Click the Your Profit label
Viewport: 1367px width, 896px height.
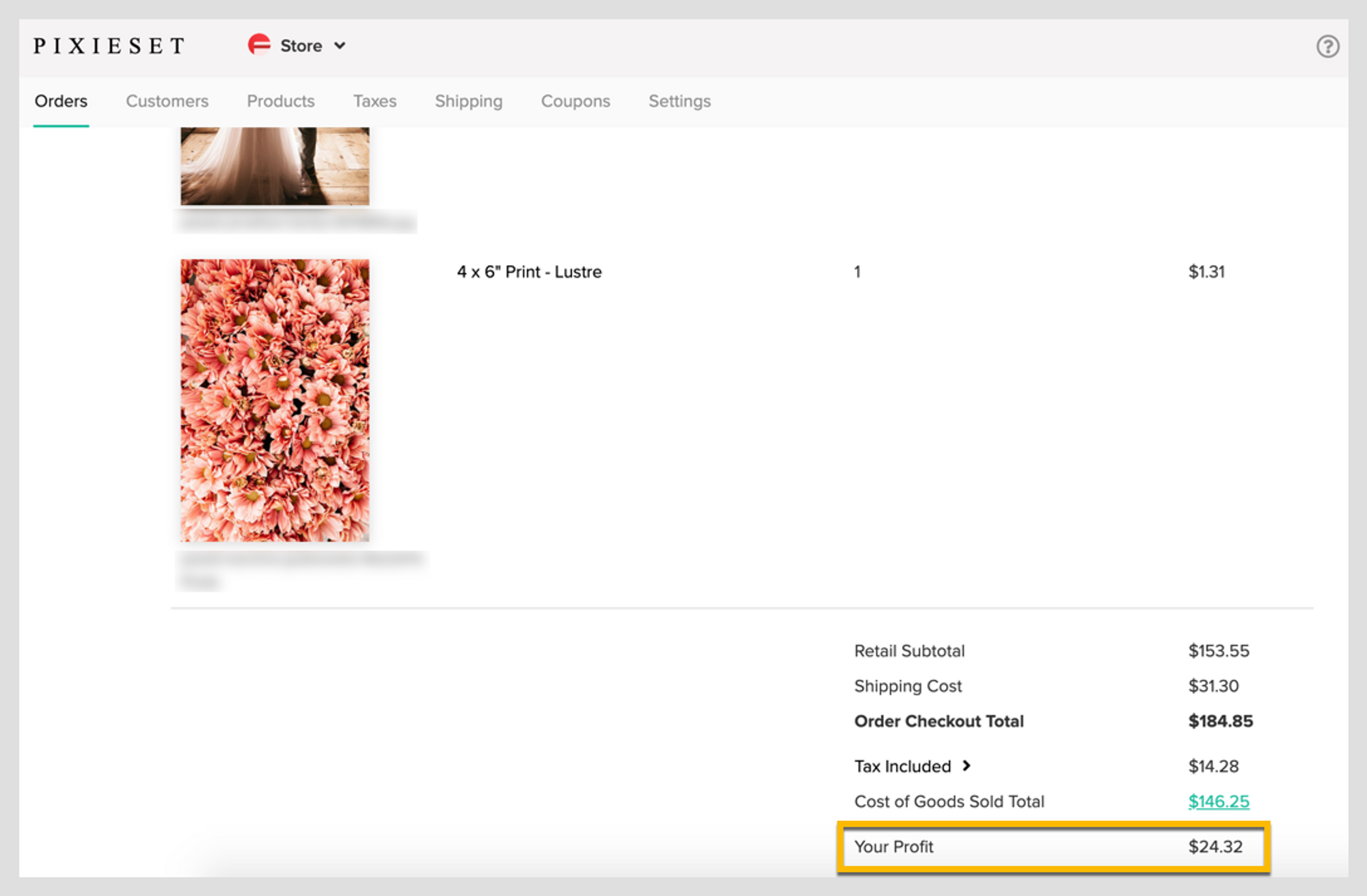893,847
